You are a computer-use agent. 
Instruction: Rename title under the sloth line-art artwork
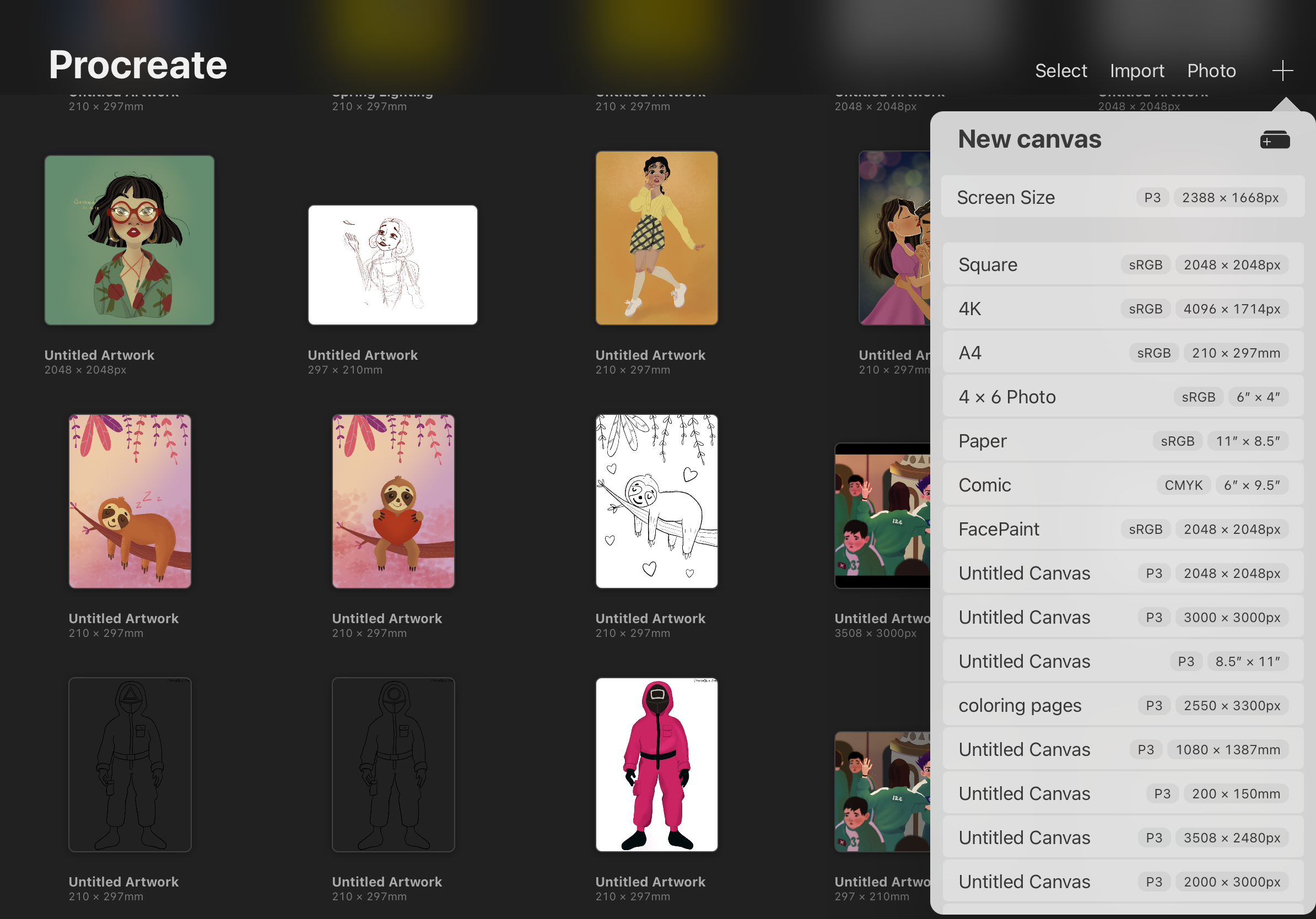(x=650, y=619)
